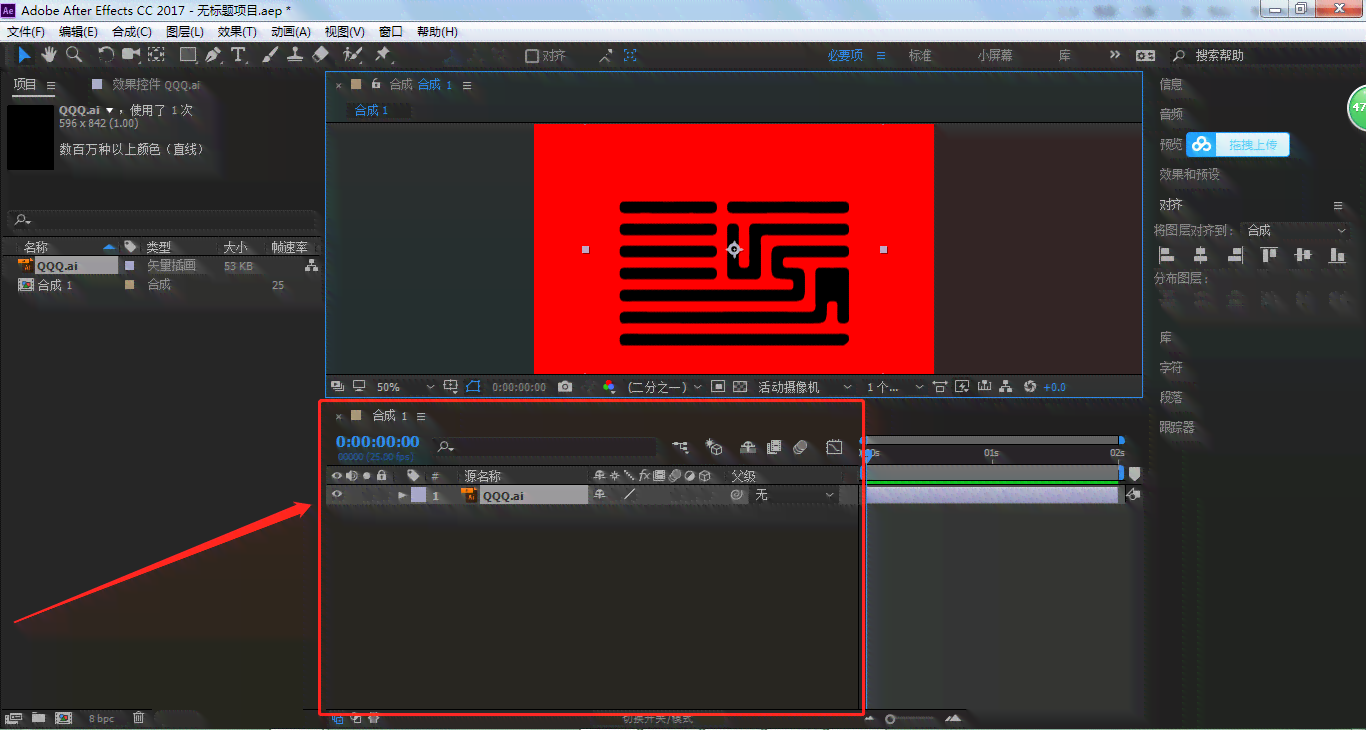The height and width of the screenshot is (730, 1366).
Task: Select the Selection arrow tool
Action: tap(25, 55)
